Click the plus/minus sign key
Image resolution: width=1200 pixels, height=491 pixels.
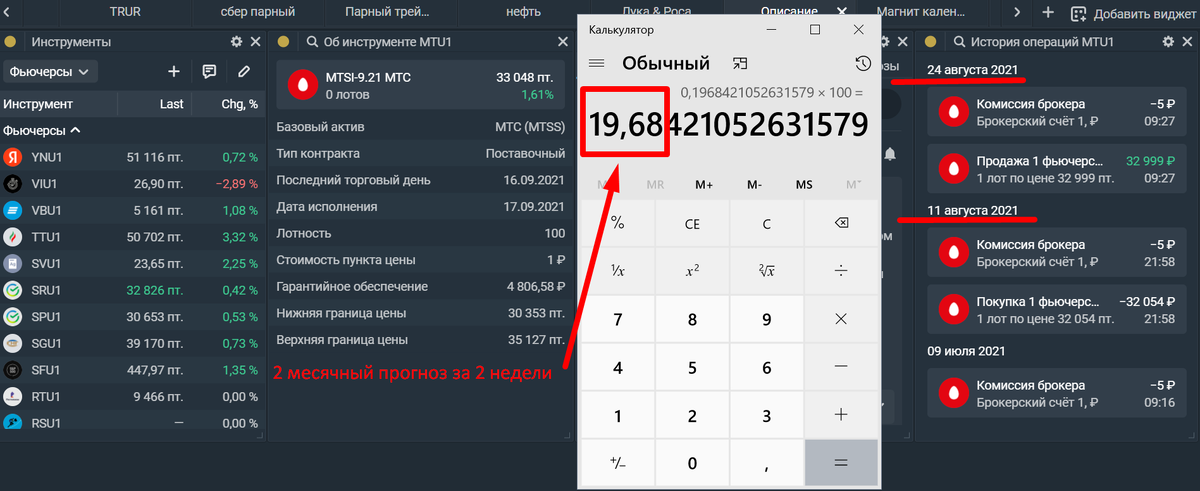(x=617, y=463)
